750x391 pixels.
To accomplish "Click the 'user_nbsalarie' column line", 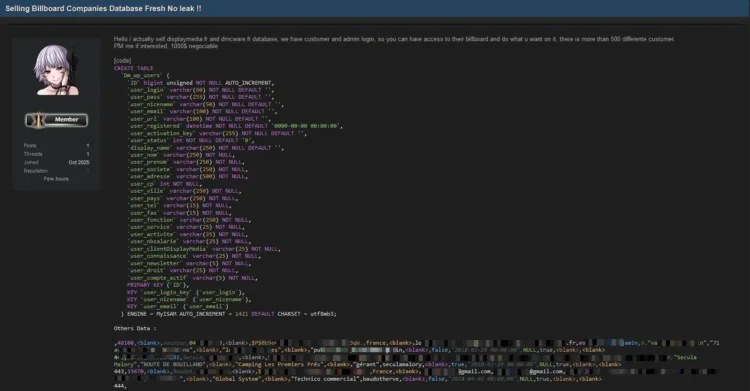I will [x=189, y=242].
